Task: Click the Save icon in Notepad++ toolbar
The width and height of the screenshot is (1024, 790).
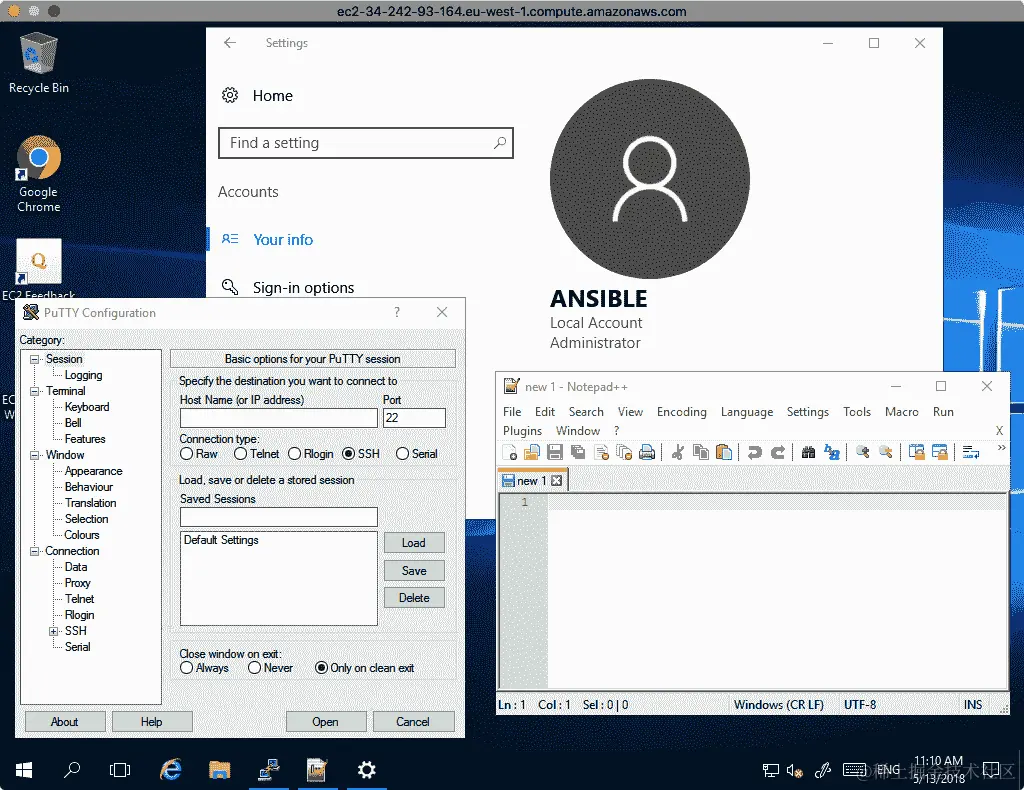Action: (x=555, y=452)
